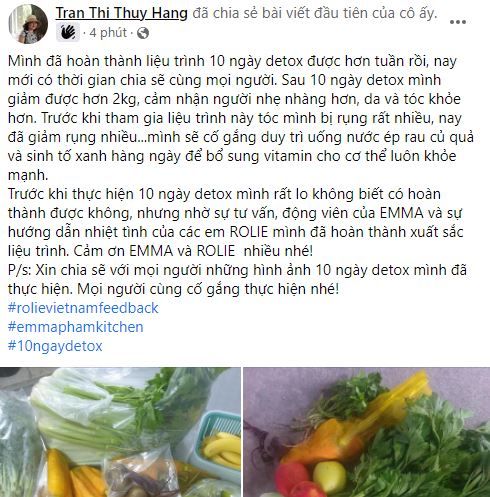Open hashtag #emmaphamkitchen
This screenshot has width=490, height=497.
(x=76, y=327)
